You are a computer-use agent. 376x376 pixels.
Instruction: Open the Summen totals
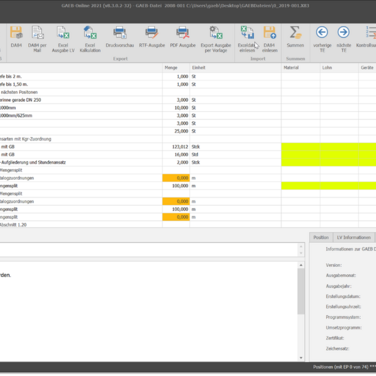click(x=295, y=36)
